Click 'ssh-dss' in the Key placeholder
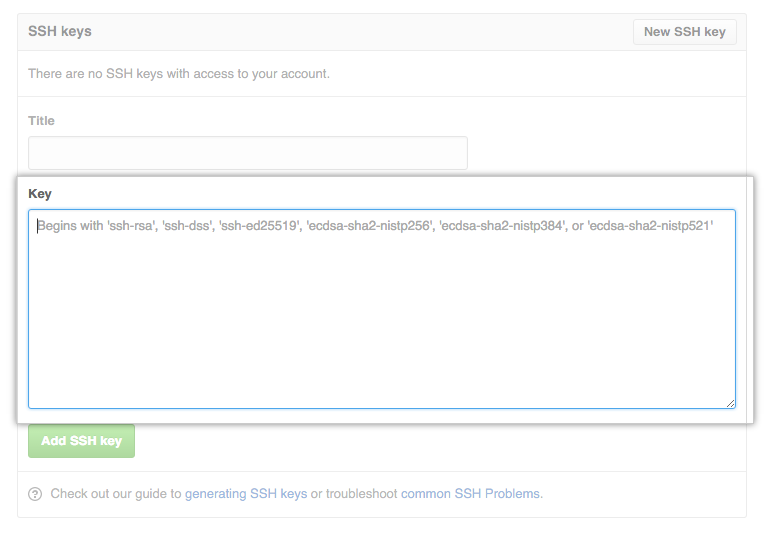 tap(189, 226)
